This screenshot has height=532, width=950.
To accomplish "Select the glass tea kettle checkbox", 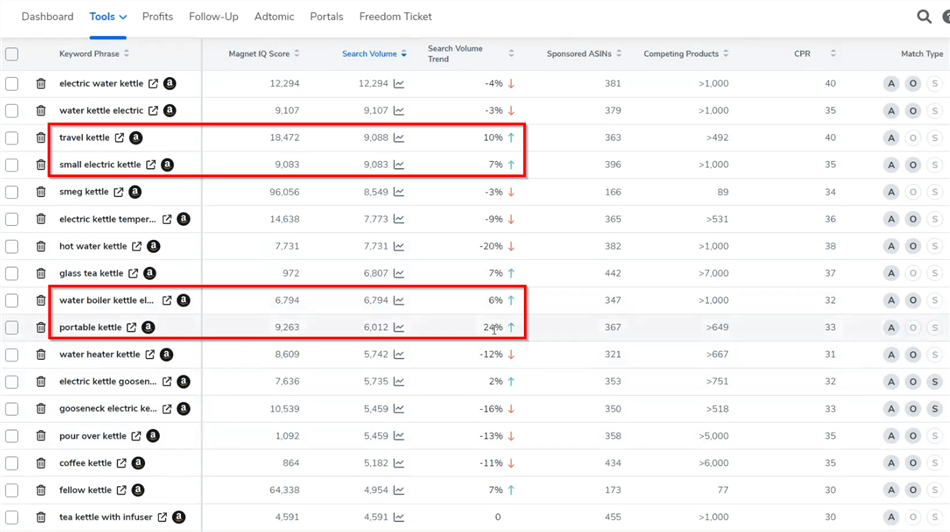I will pyautogui.click(x=12, y=273).
